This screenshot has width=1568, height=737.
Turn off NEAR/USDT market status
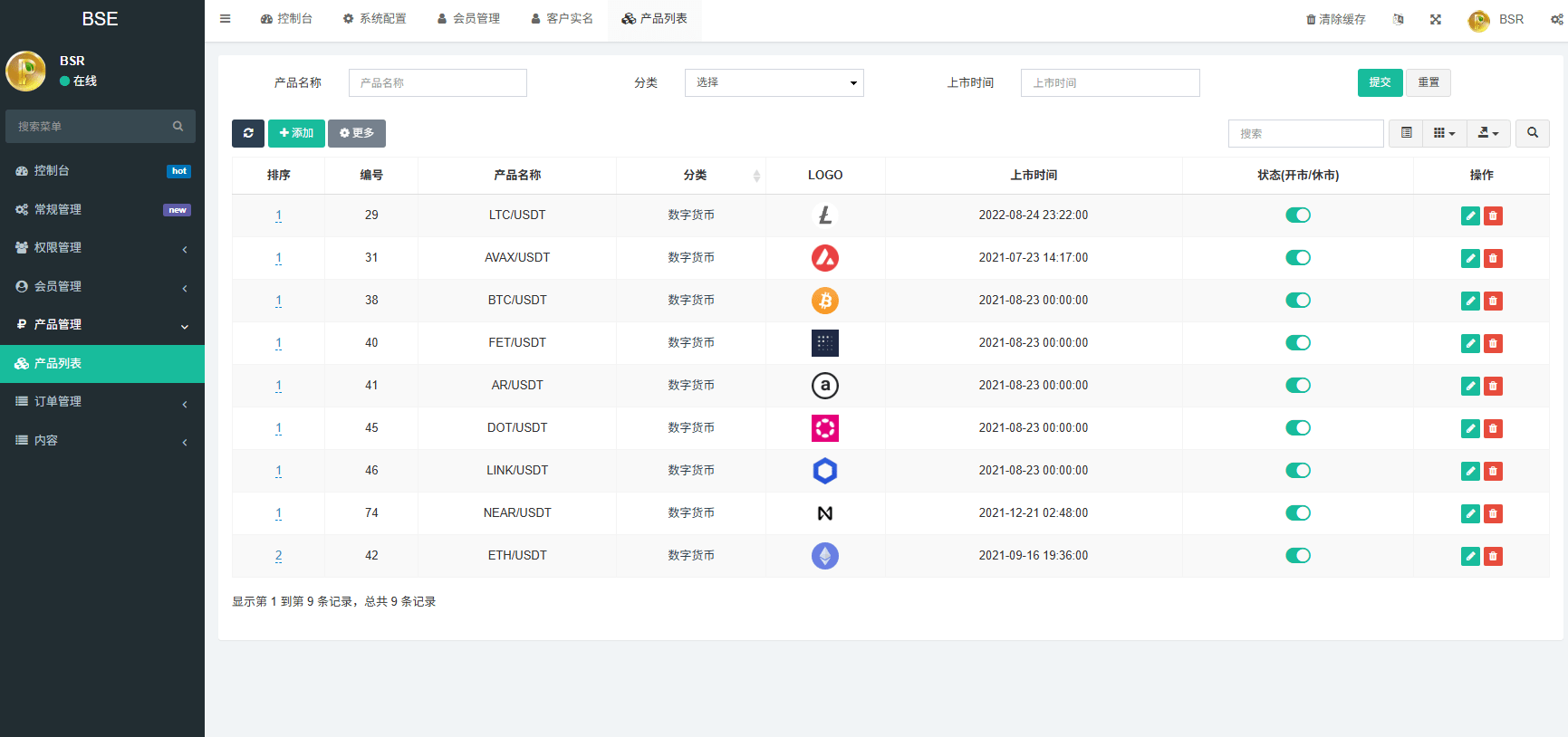1297,513
